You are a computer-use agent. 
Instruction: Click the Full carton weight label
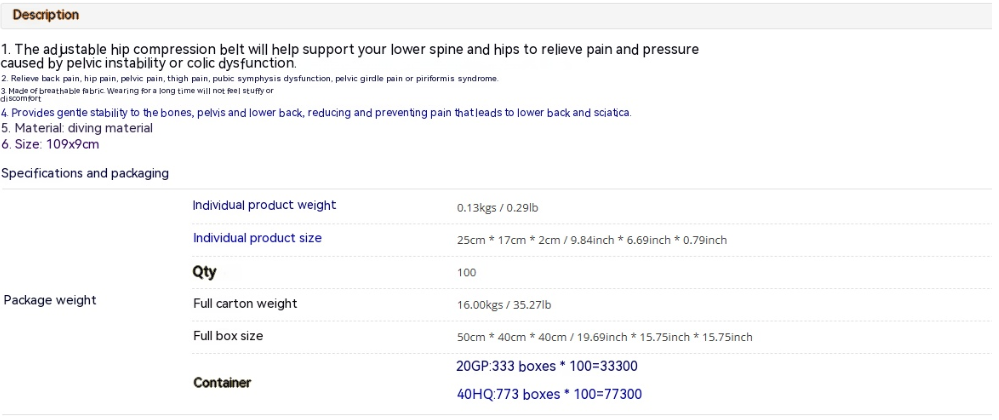245,304
